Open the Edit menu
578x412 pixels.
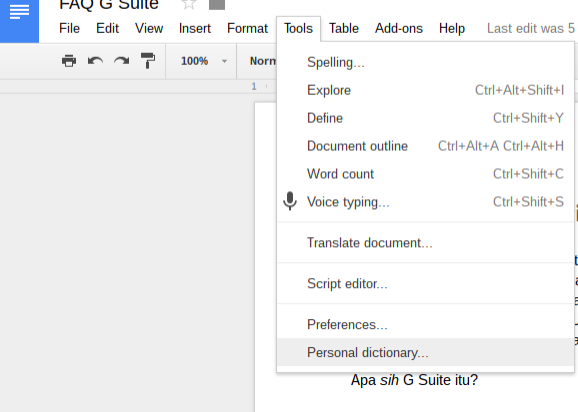(107, 28)
